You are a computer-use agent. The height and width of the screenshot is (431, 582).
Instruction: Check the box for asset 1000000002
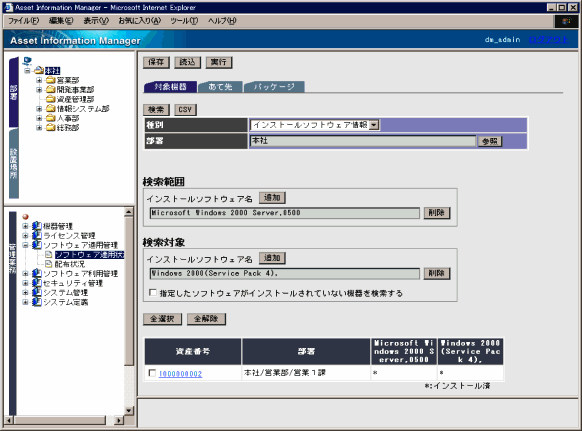pyautogui.click(x=152, y=373)
